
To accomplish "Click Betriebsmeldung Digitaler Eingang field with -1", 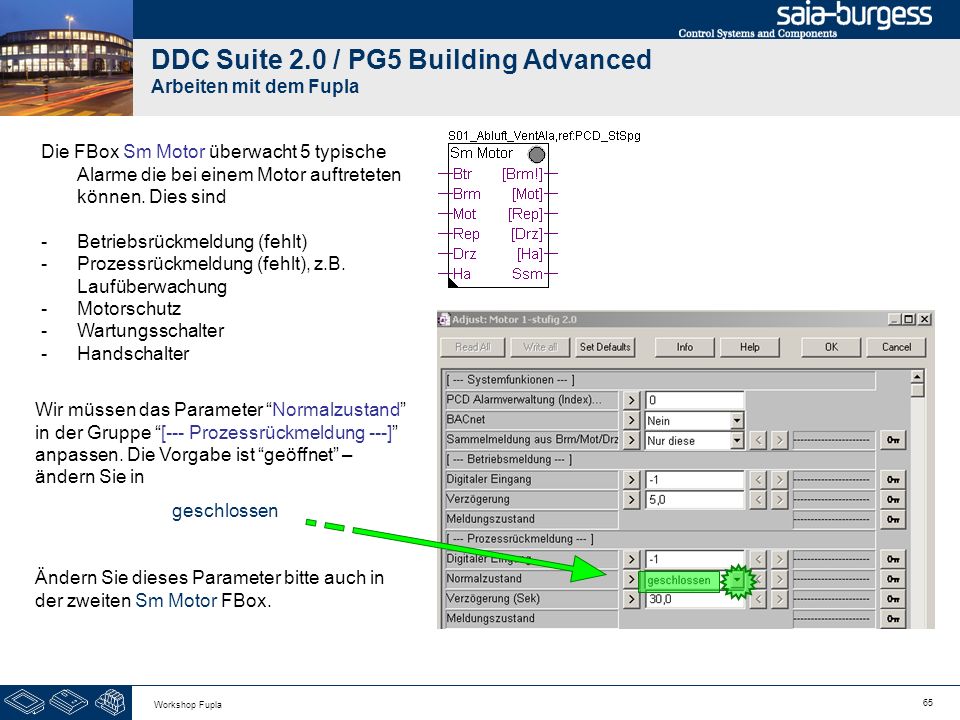I will [x=694, y=479].
